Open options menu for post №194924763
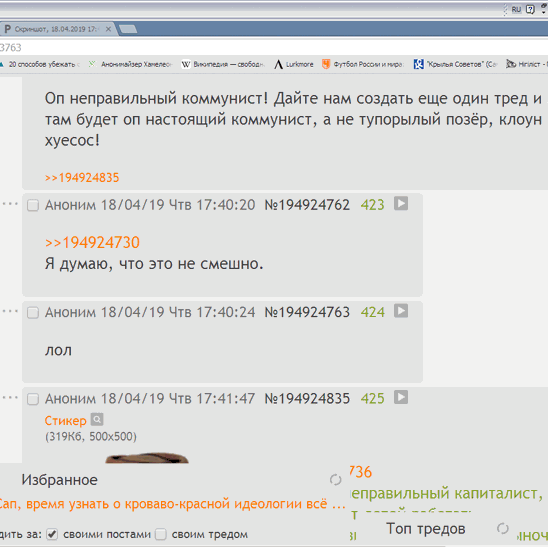The height and width of the screenshot is (547, 548). click(x=10, y=311)
